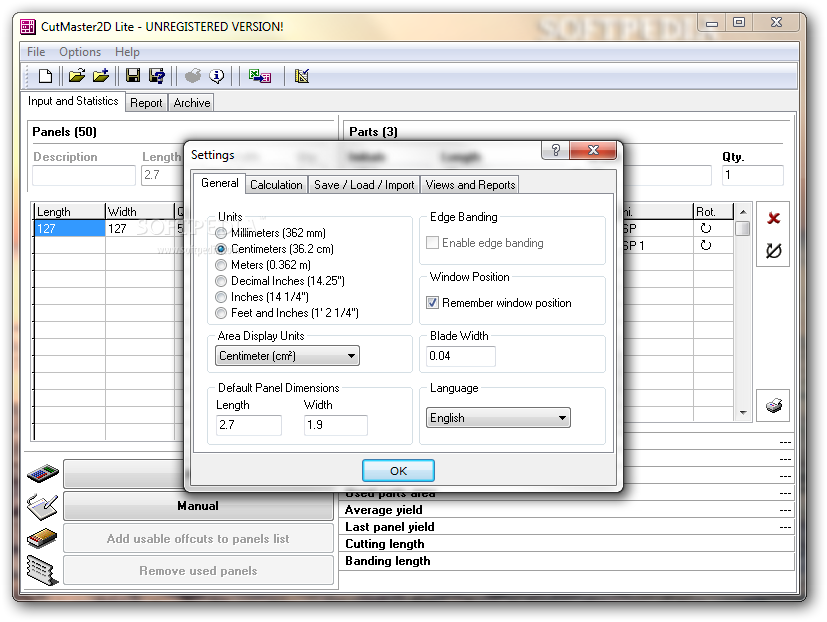The image size is (827, 622).
Task: Click the crossed-circle clear parts icon
Action: [773, 251]
